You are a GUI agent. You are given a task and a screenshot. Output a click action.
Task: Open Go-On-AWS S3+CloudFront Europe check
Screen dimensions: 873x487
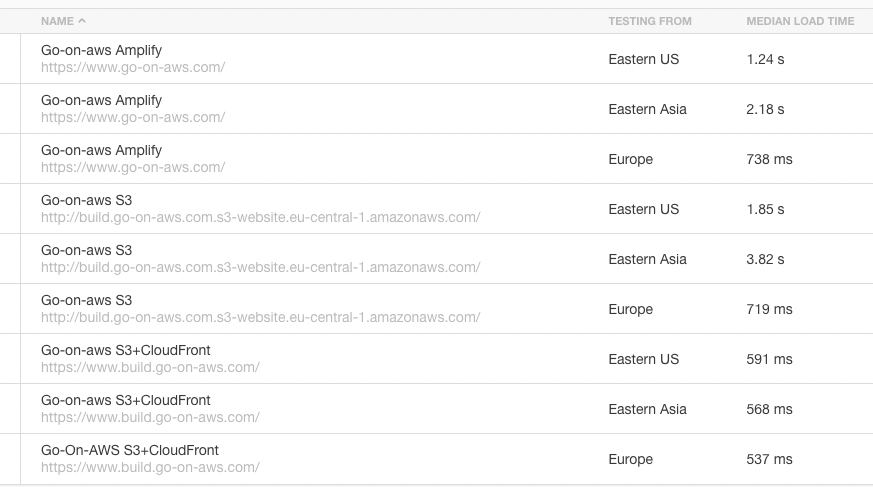coord(130,450)
